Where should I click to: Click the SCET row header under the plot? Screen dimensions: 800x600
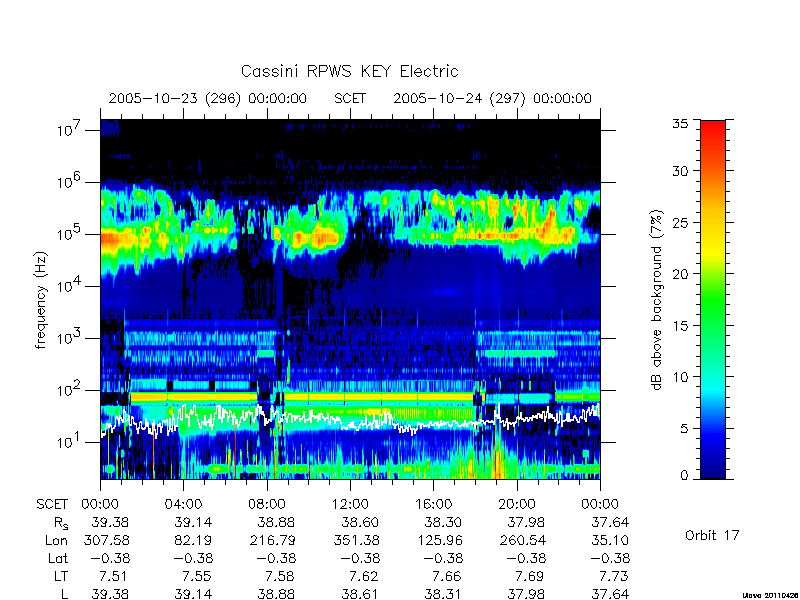pos(52,504)
